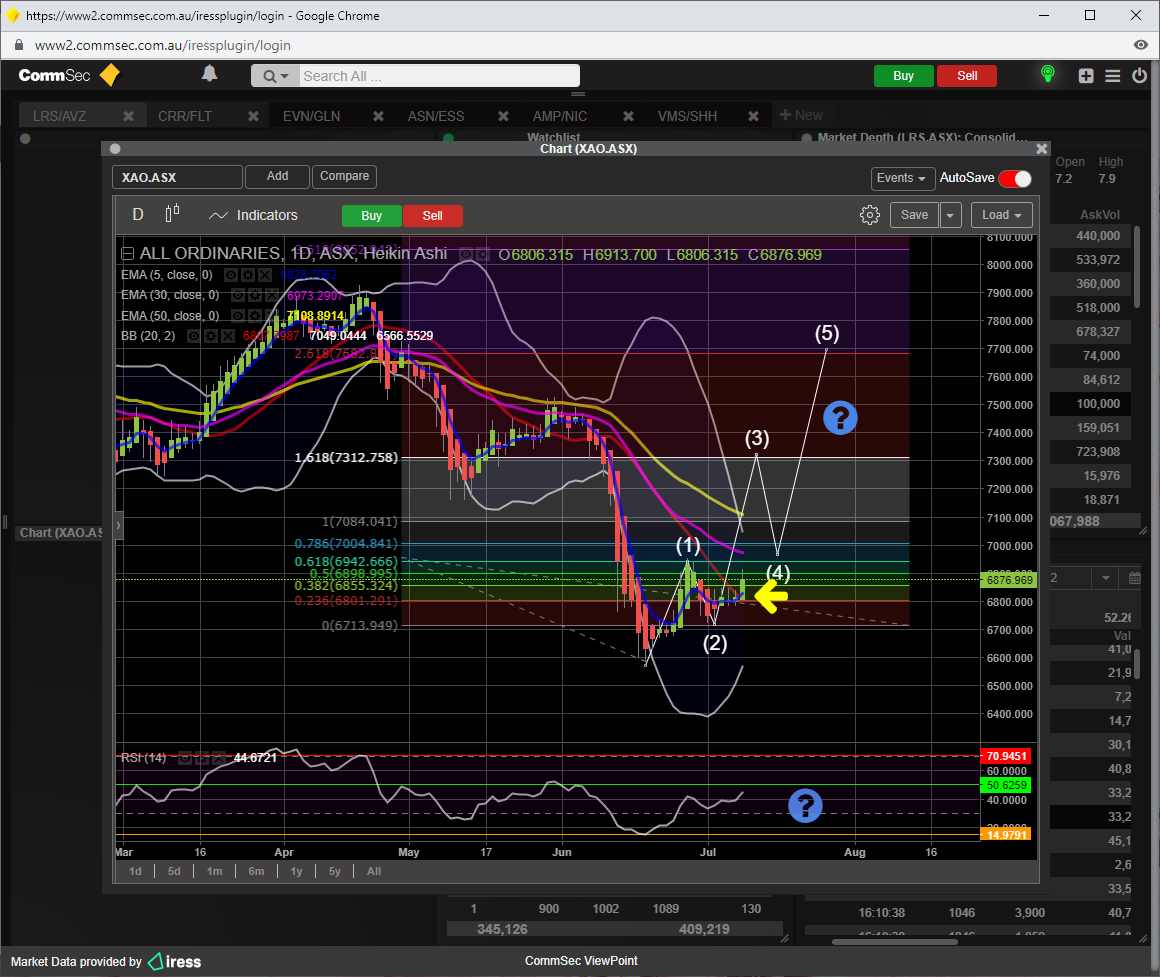Expand the Events dropdown

901,178
